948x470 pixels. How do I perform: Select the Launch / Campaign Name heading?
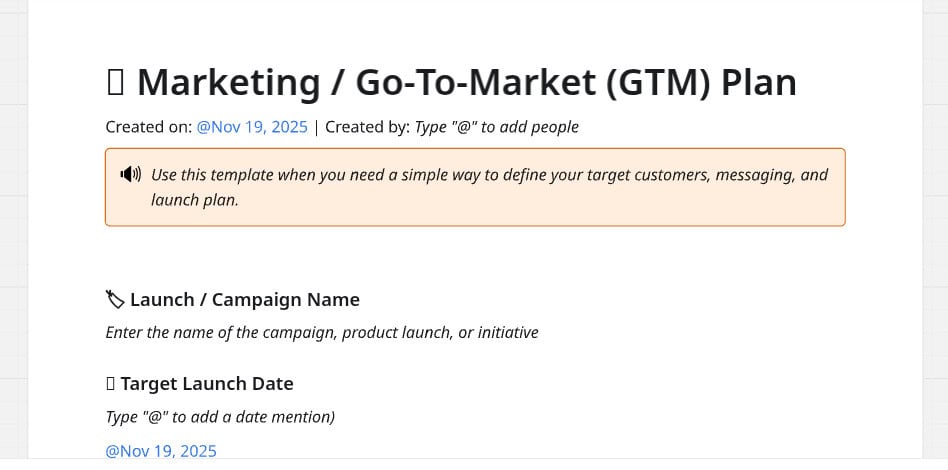click(x=245, y=299)
